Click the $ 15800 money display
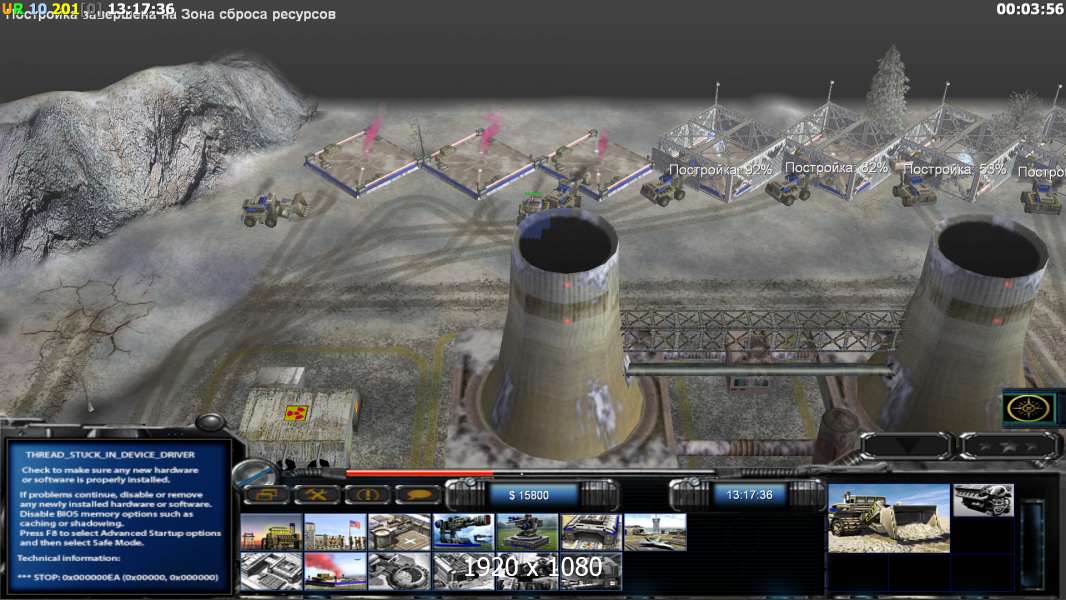The height and width of the screenshot is (600, 1066). pyautogui.click(x=529, y=495)
